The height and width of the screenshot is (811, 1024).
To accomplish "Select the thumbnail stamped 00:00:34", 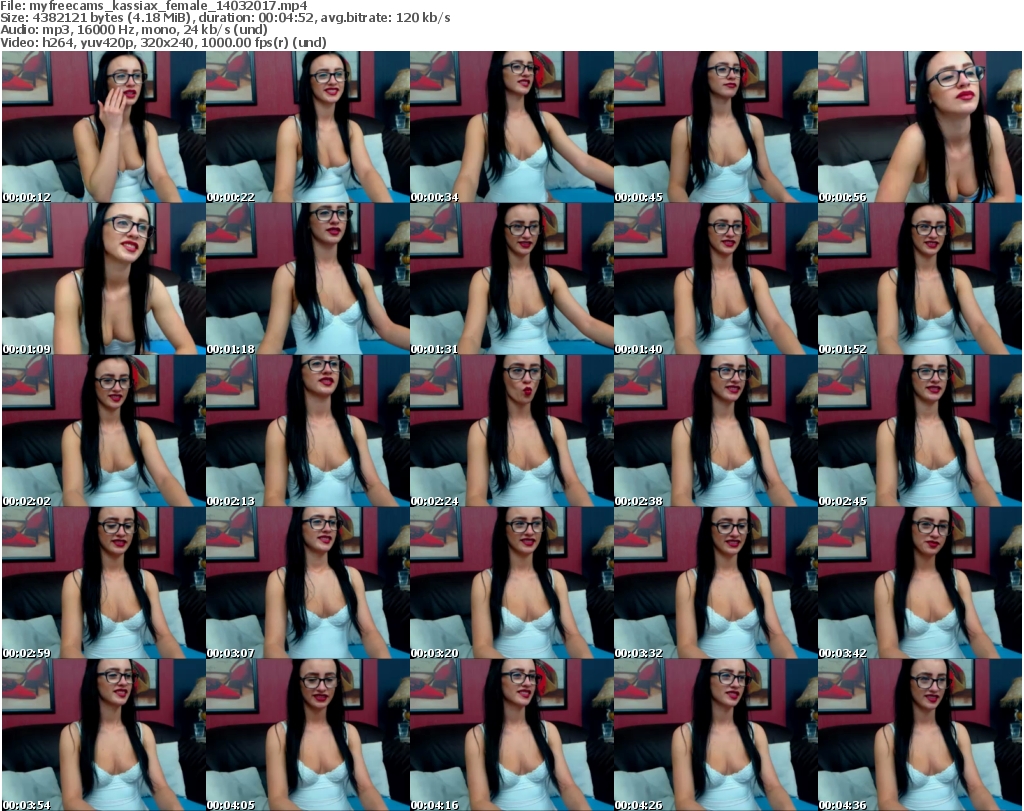I will (511, 127).
